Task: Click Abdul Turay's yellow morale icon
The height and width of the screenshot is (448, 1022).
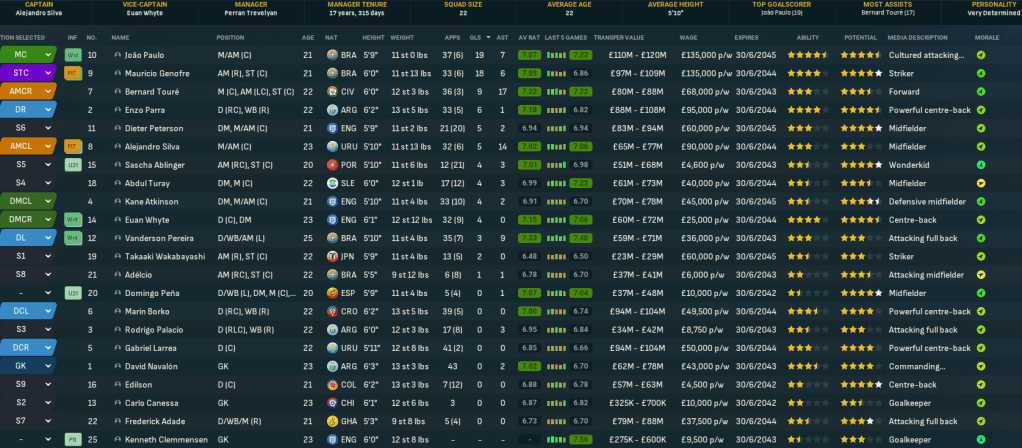Action: click(x=980, y=183)
